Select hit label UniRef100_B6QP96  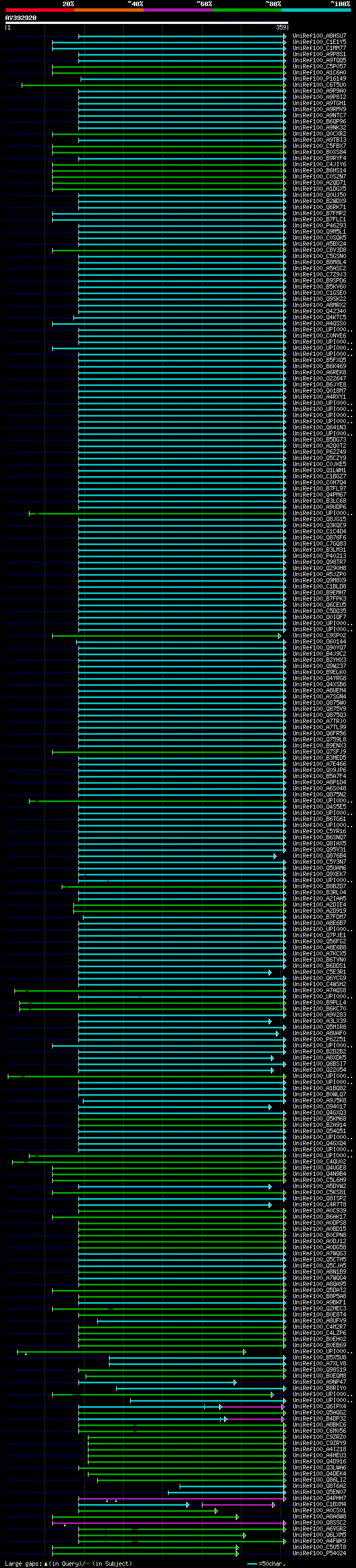tap(319, 122)
